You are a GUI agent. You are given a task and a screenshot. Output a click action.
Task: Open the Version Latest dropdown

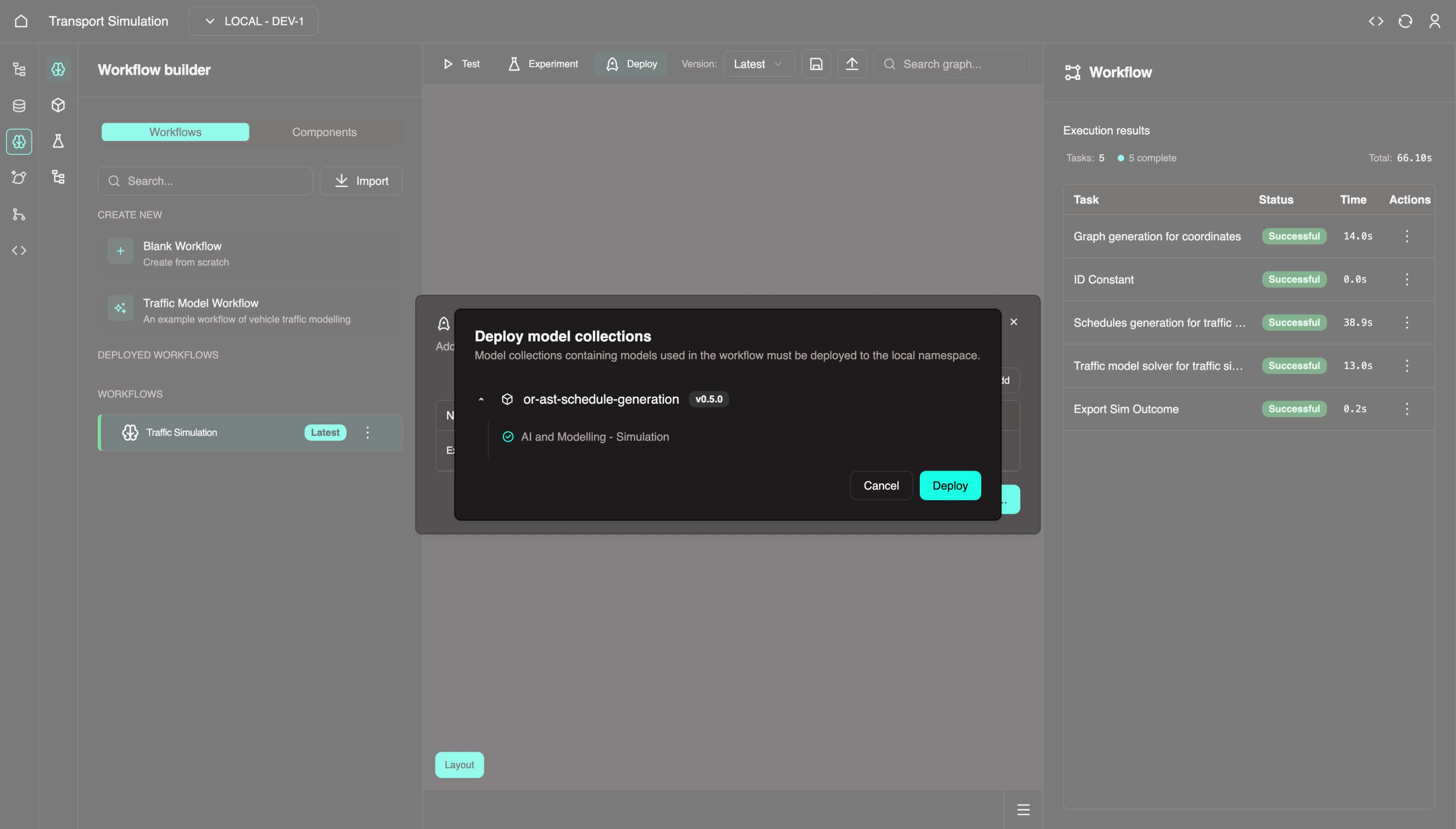pos(758,64)
